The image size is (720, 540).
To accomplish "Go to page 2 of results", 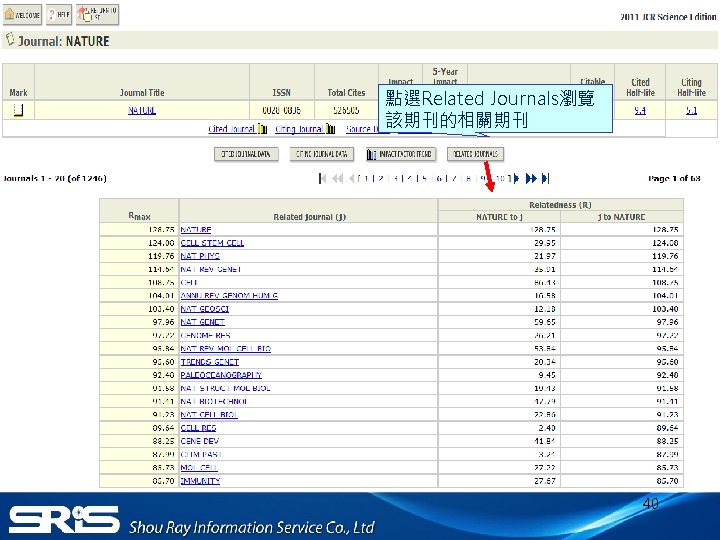I will click(381, 178).
